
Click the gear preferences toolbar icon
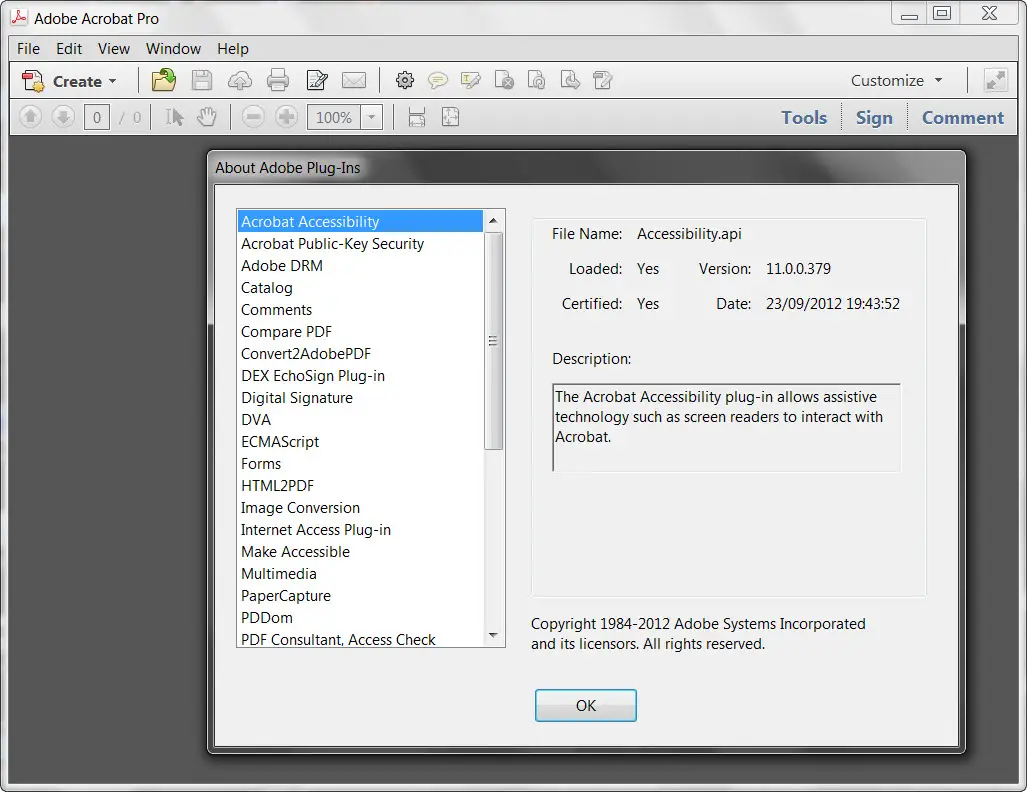[x=405, y=80]
